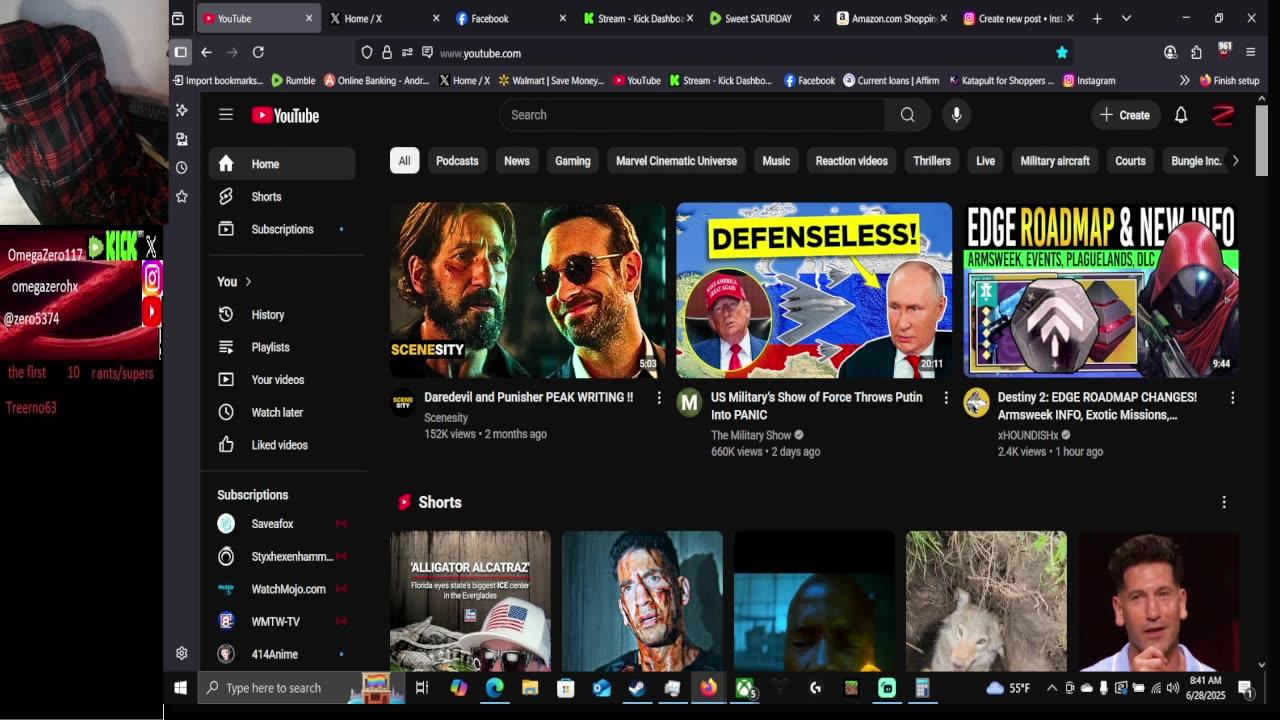Viewport: 1280px width, 720px height.
Task: Open the YouTube guide hamburger menu
Action: click(226, 115)
